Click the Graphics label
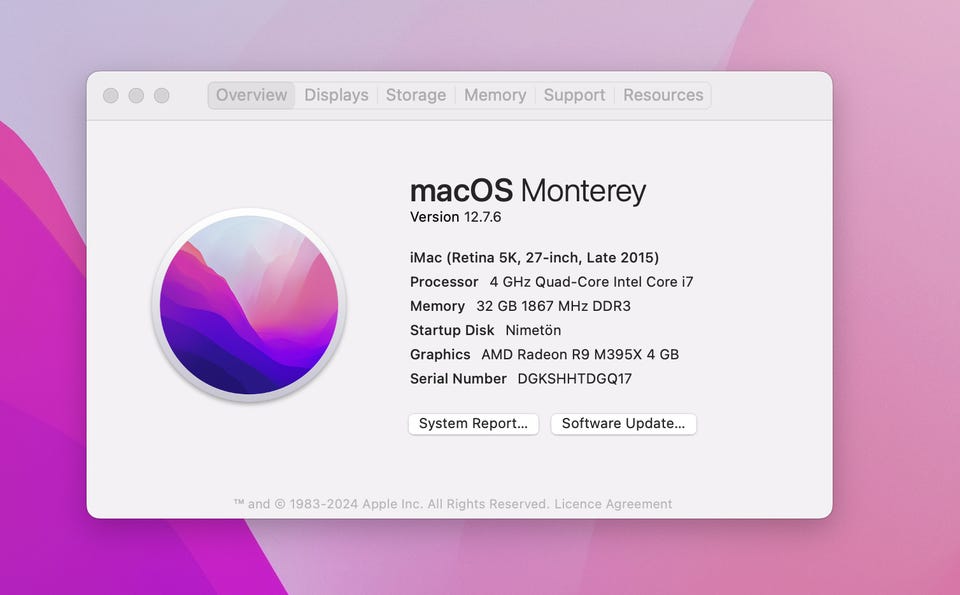Viewport: 960px width, 595px height. pyautogui.click(x=440, y=354)
